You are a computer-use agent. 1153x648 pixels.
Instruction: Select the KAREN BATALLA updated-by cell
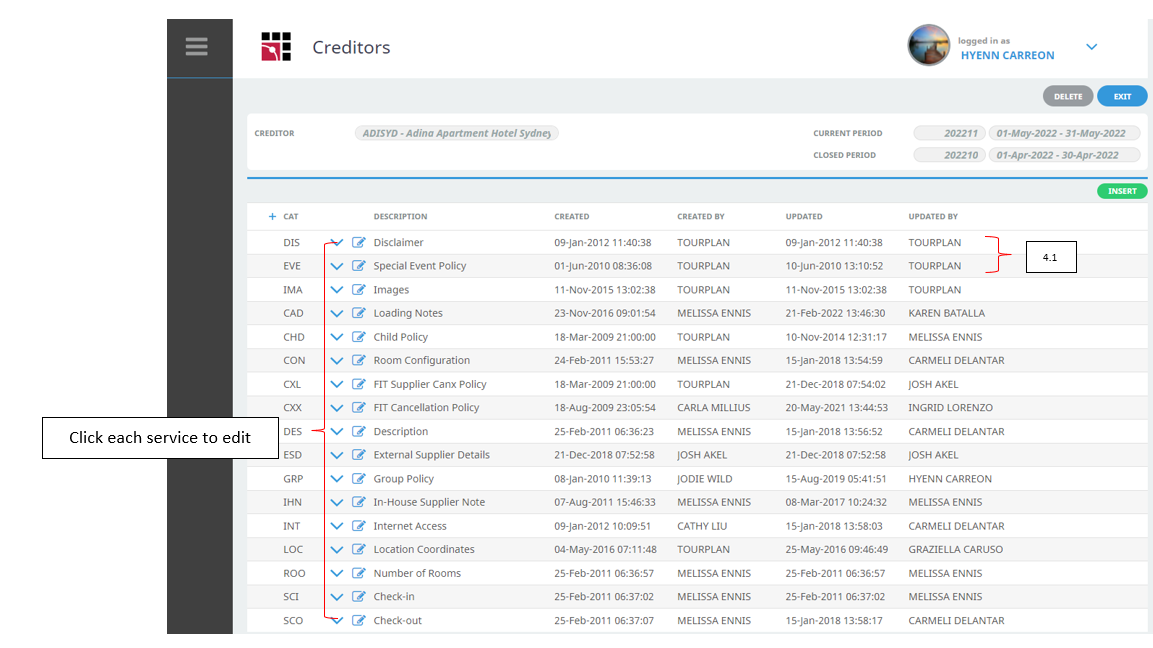click(x=946, y=313)
